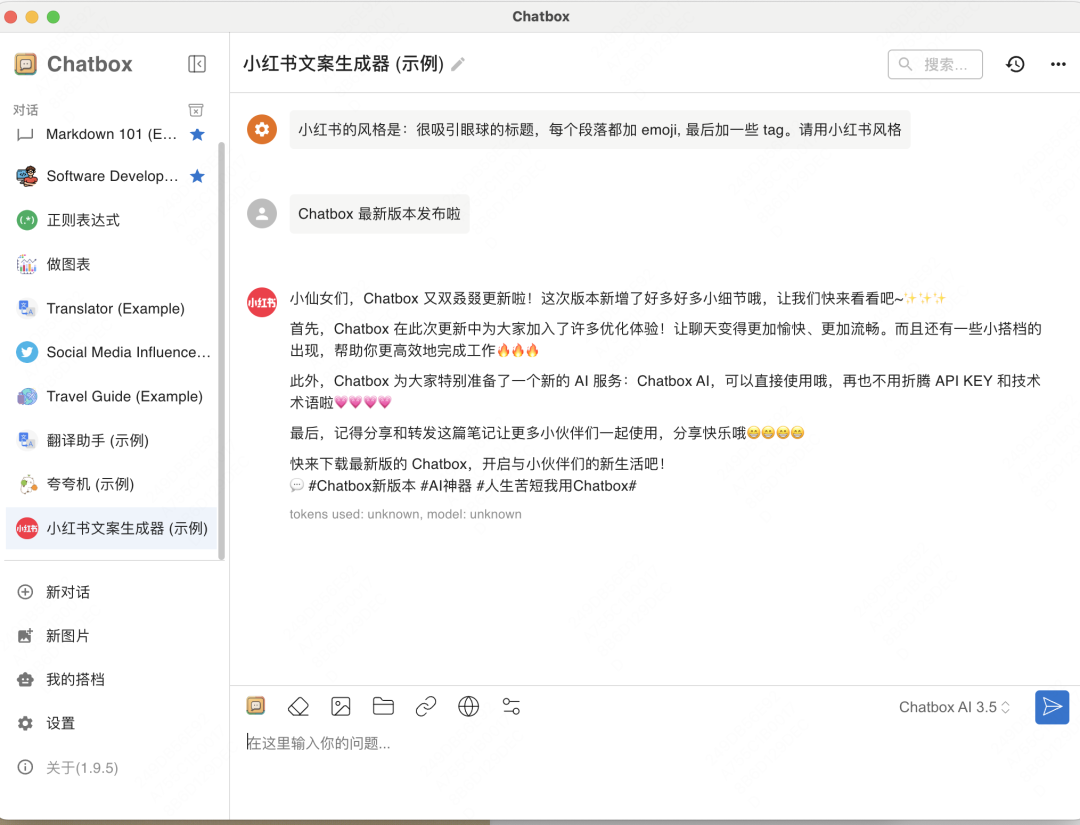
Task: Click the system prompt message bubble
Action: (599, 129)
